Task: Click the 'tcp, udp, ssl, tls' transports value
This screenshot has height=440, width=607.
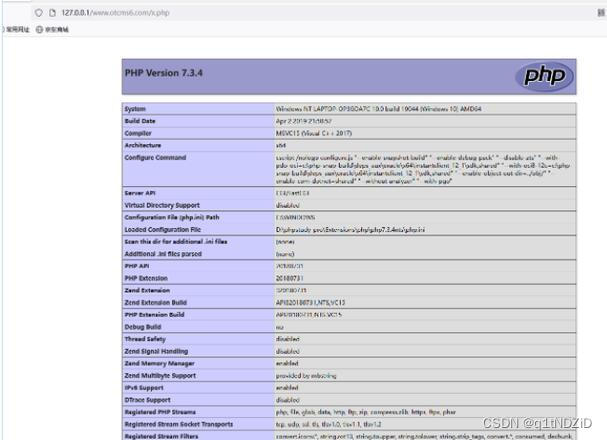Action: click(x=328, y=425)
